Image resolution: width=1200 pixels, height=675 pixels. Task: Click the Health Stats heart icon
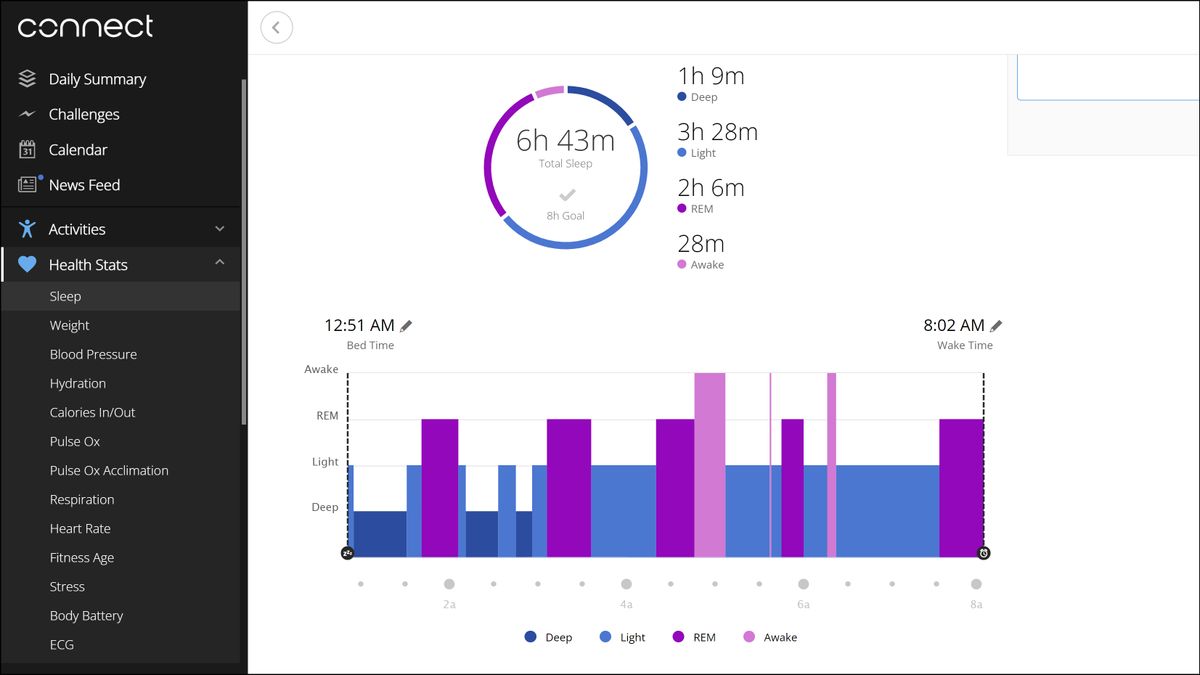coord(27,265)
